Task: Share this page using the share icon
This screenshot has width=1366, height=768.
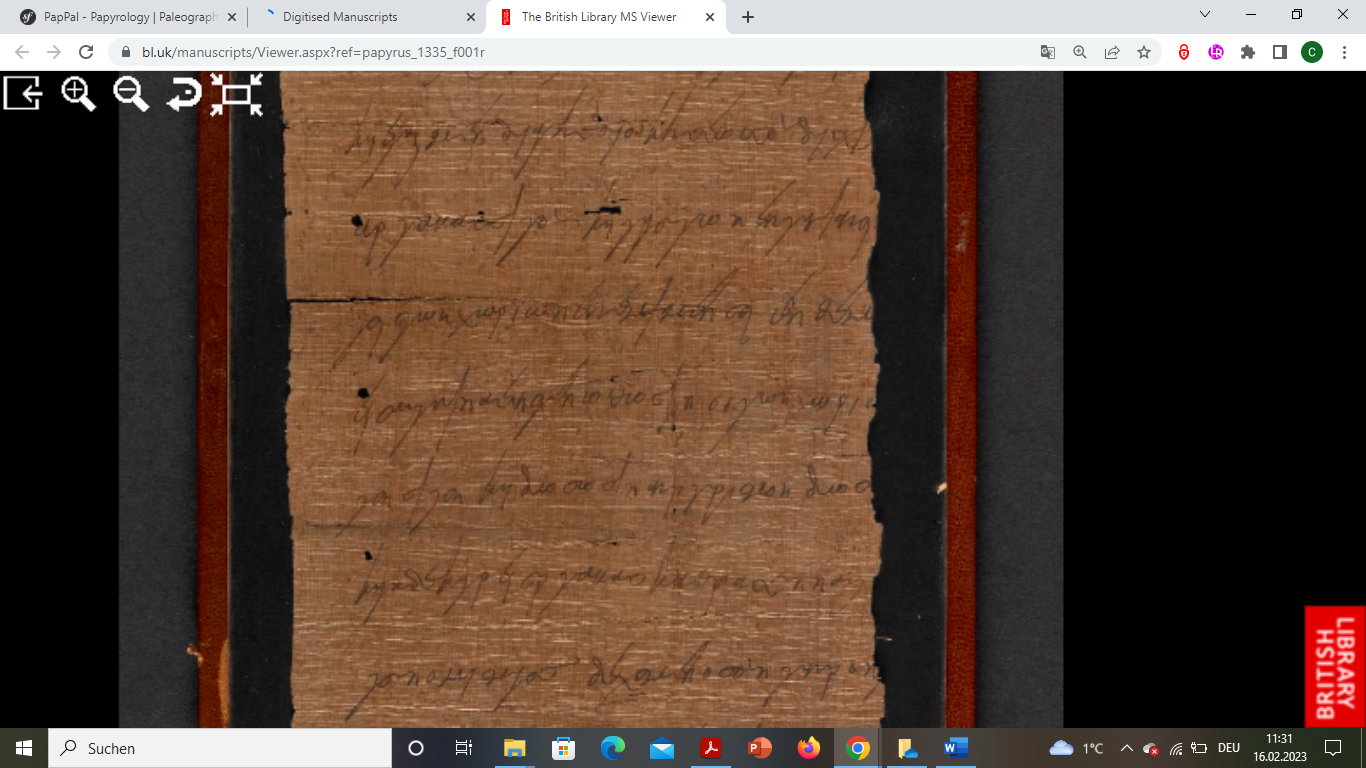Action: (1111, 52)
